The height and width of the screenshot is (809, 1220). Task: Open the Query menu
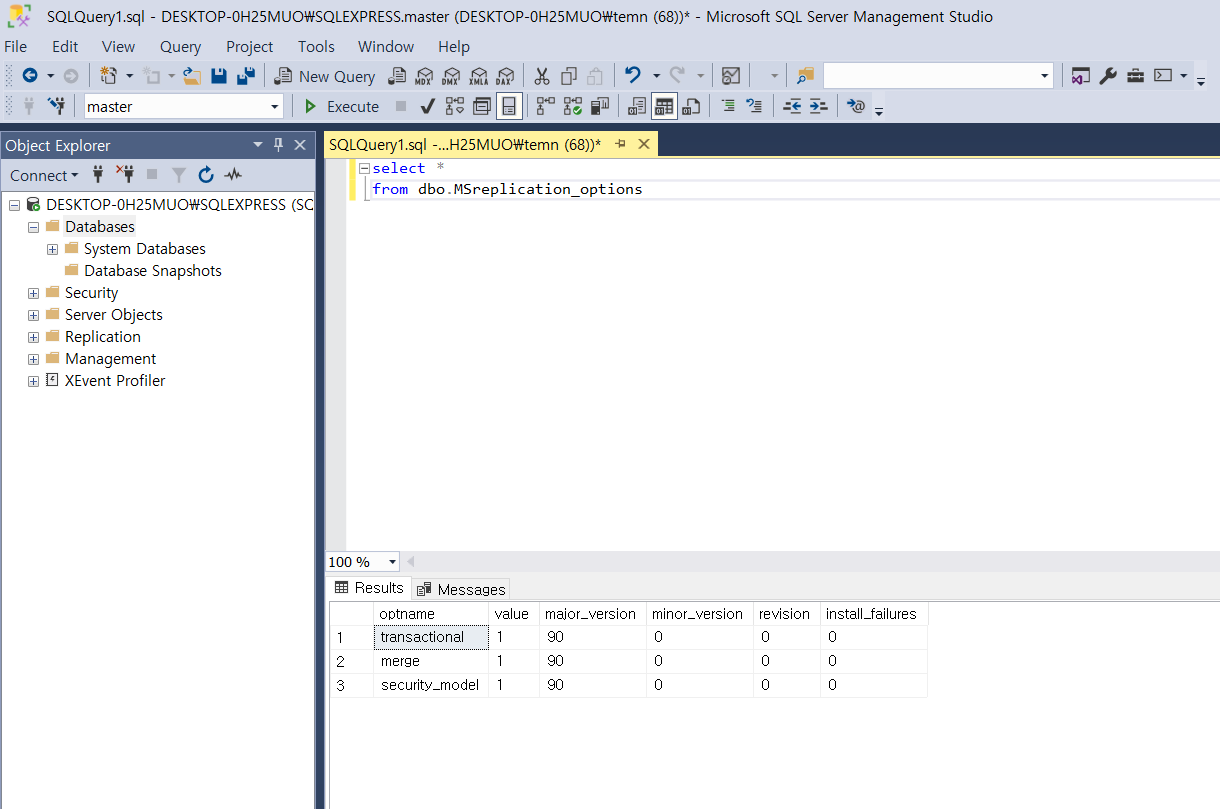(x=180, y=46)
